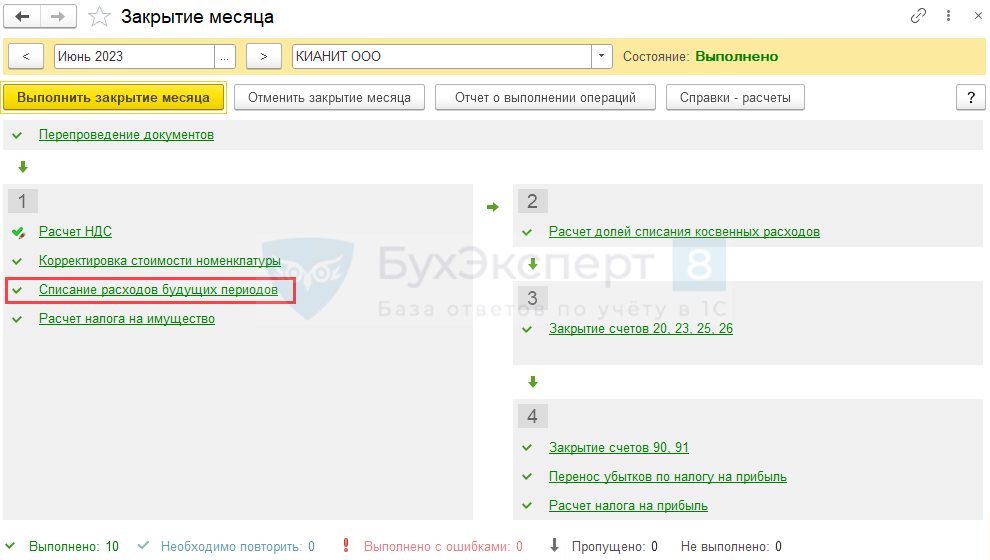Click the help question mark button
The height and width of the screenshot is (560, 990).
[x=970, y=97]
